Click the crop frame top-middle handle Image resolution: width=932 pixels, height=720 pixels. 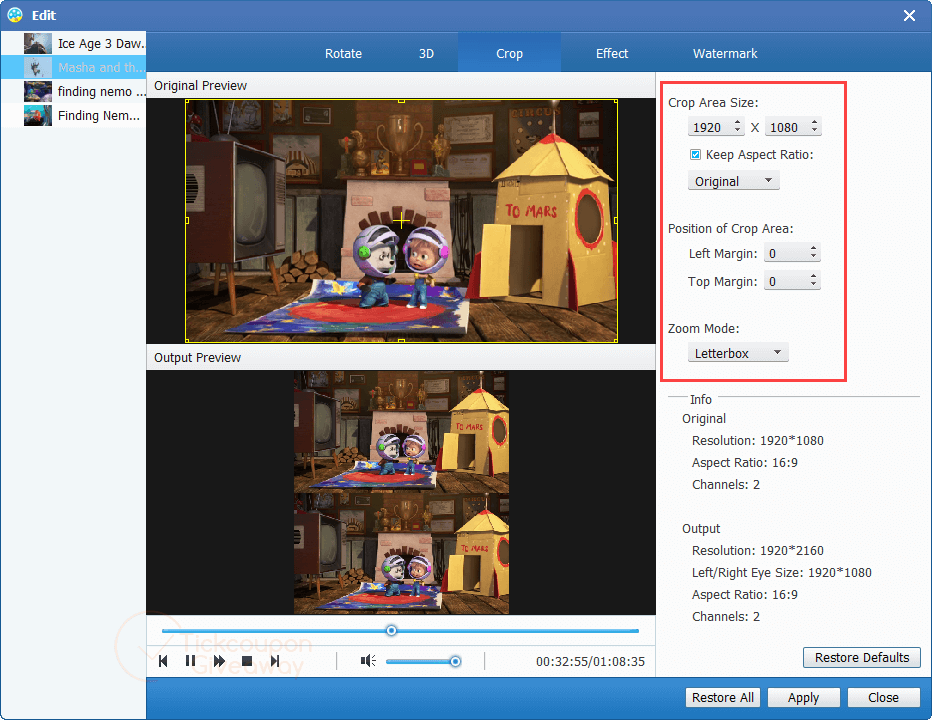tap(402, 101)
